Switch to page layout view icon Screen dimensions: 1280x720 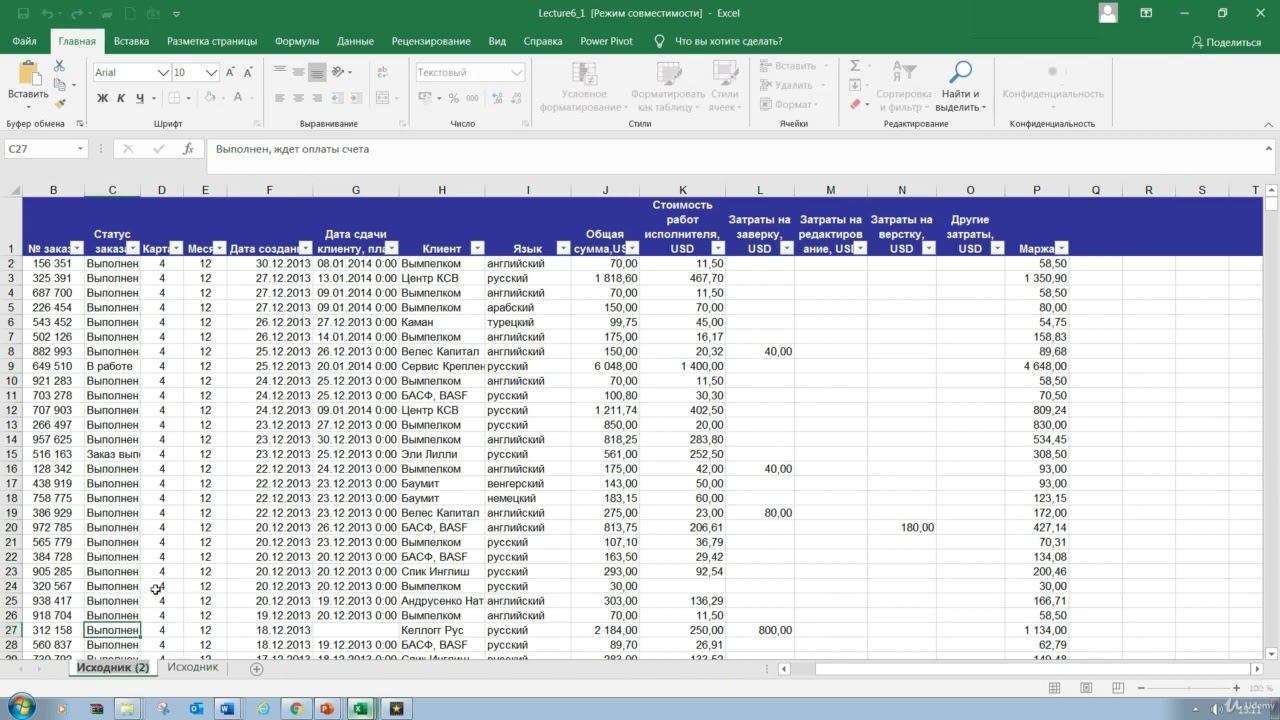[x=1086, y=688]
